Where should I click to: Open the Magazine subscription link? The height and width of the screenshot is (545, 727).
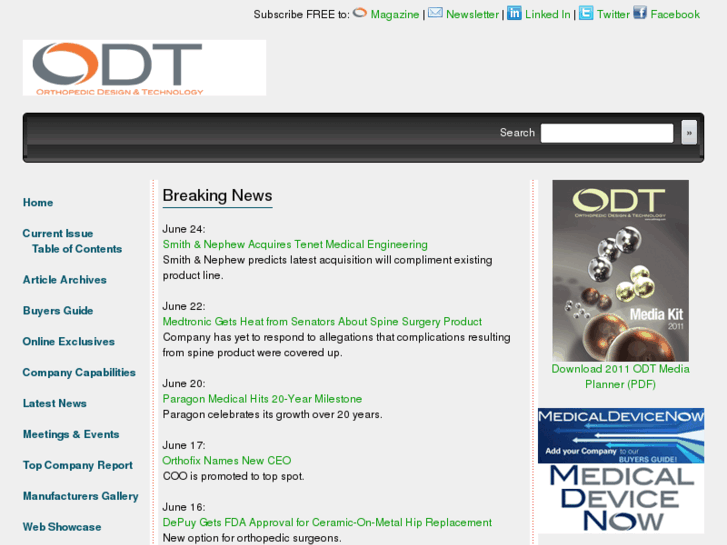point(395,14)
